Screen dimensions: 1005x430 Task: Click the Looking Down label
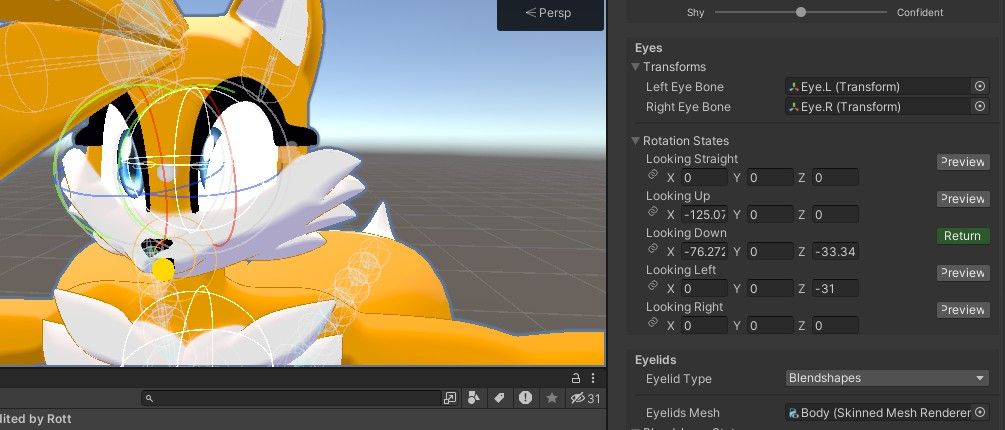(686, 233)
